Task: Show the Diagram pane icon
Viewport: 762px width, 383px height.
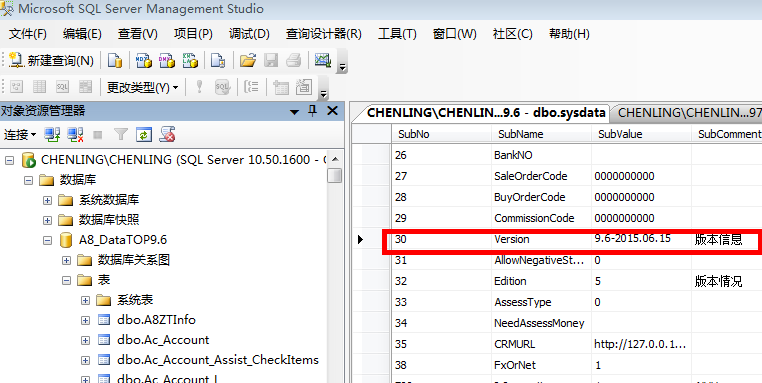Action: point(17,87)
